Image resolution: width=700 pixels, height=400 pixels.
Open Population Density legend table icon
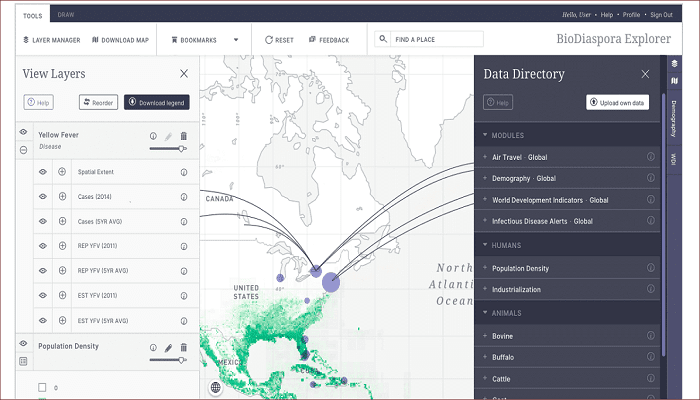click(x=23, y=360)
